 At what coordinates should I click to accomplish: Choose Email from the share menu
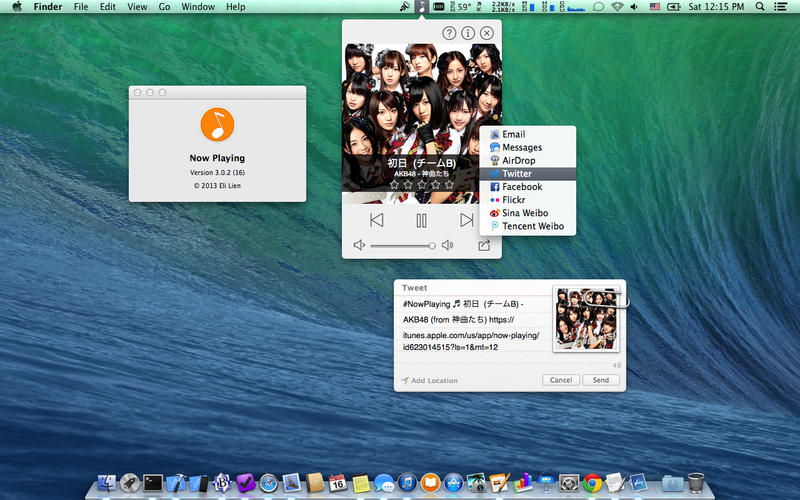click(528, 134)
